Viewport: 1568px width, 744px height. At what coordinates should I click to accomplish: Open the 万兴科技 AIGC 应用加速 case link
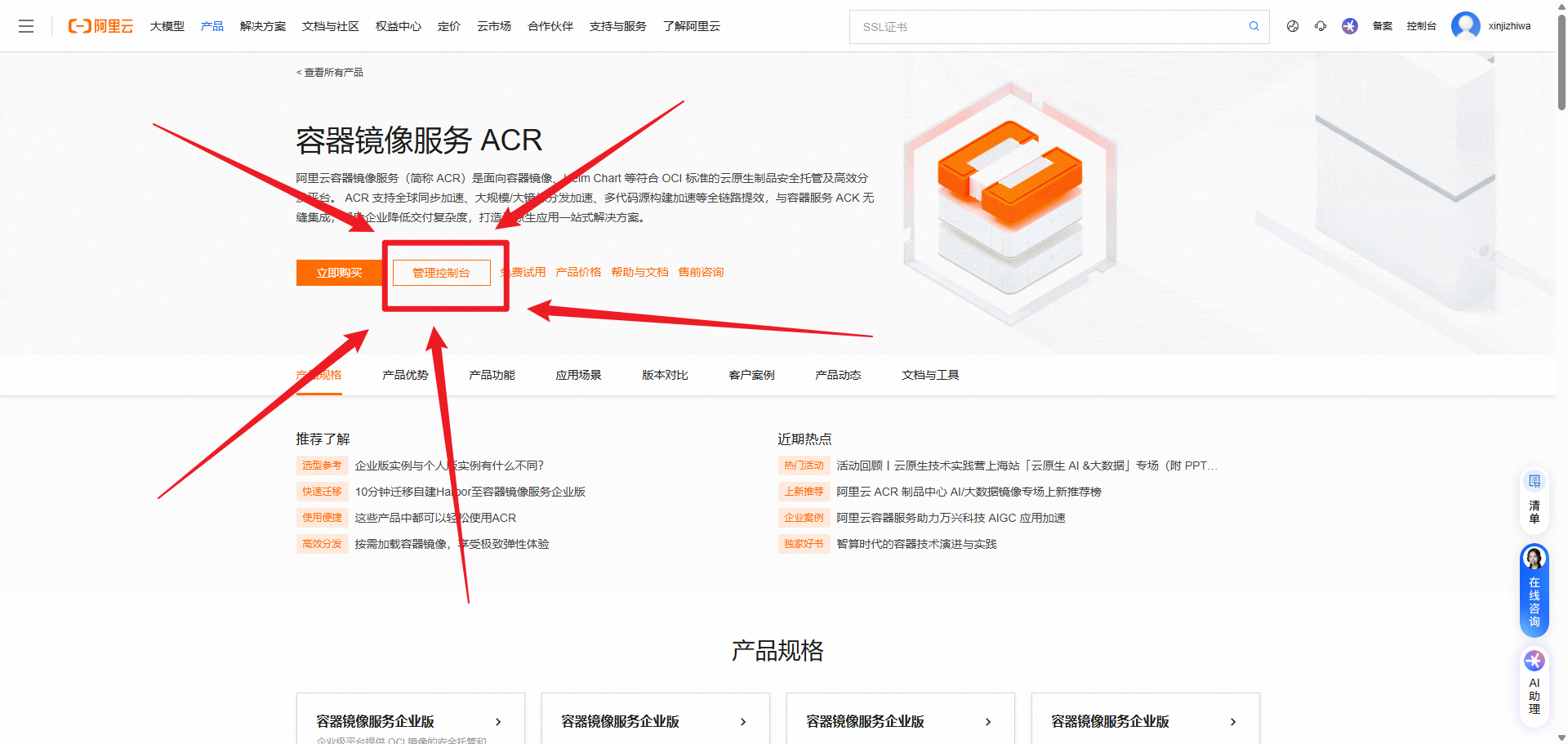951,518
